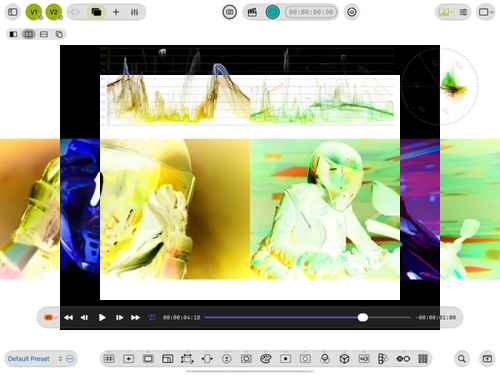Click the playback progress track
The width and height of the screenshot is (500, 375).
point(308,317)
